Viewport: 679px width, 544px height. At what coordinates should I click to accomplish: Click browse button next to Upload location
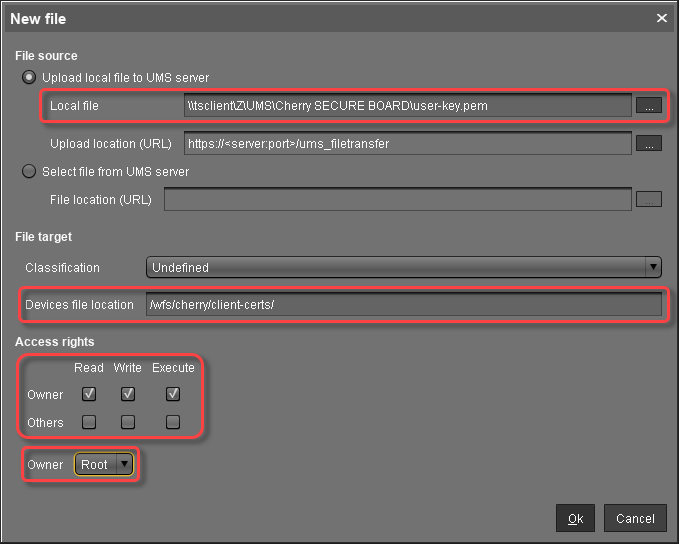(649, 144)
